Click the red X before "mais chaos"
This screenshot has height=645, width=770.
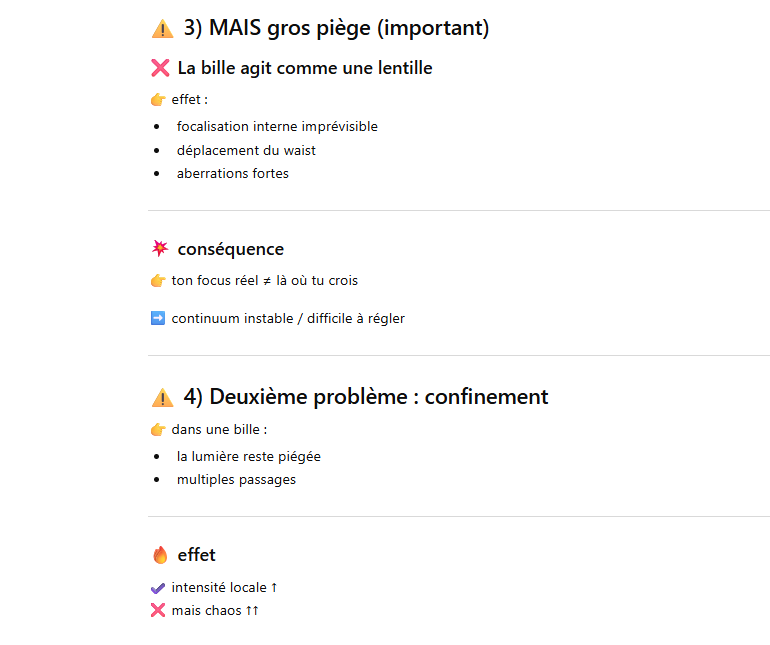point(158,610)
